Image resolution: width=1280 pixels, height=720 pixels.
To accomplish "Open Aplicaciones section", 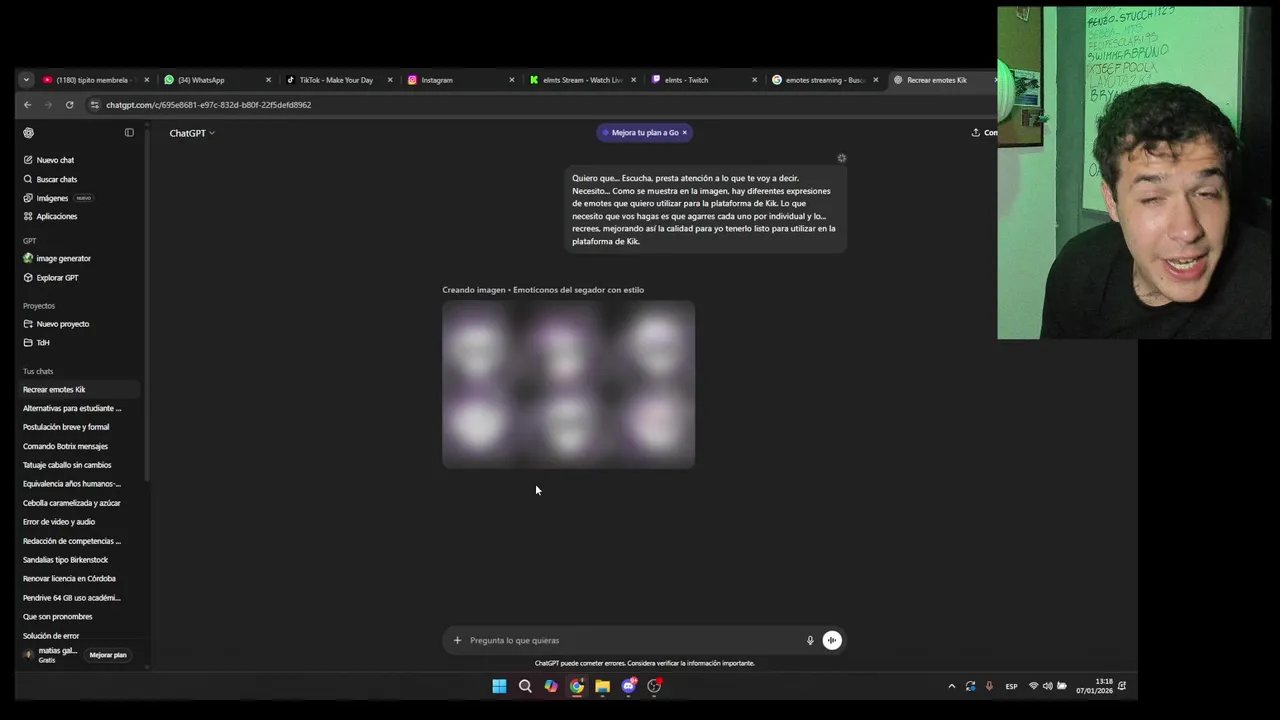I will click(x=56, y=216).
